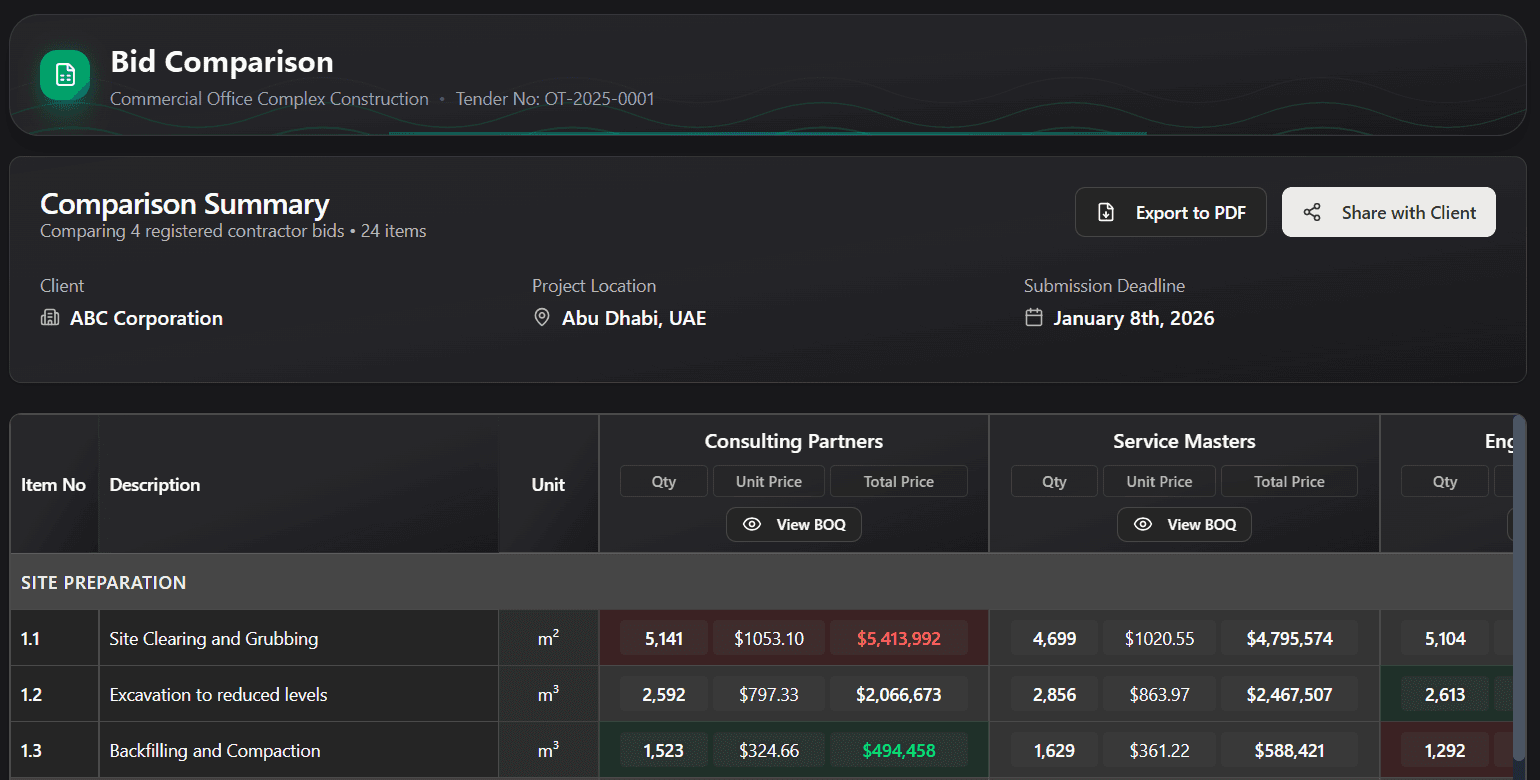
Task: Click the eye icon on Consulting Partners View BOQ
Action: pyautogui.click(x=752, y=524)
